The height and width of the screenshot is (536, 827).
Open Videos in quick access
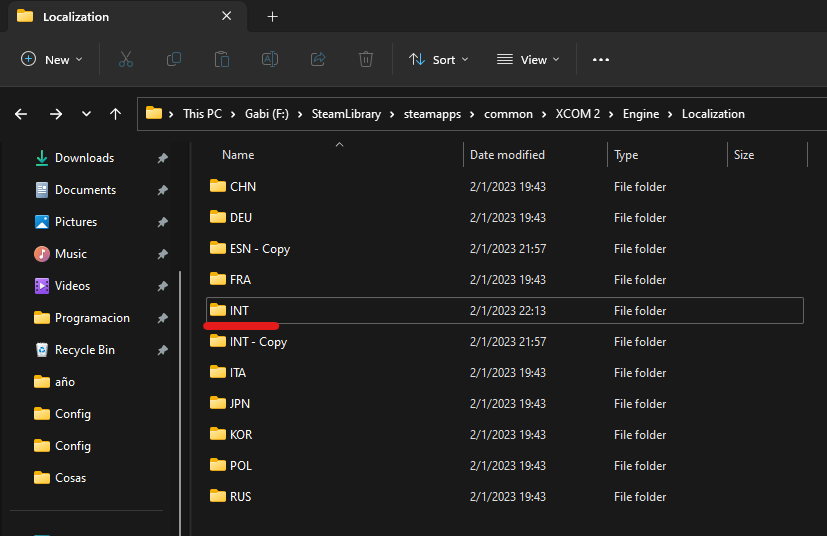(72, 286)
